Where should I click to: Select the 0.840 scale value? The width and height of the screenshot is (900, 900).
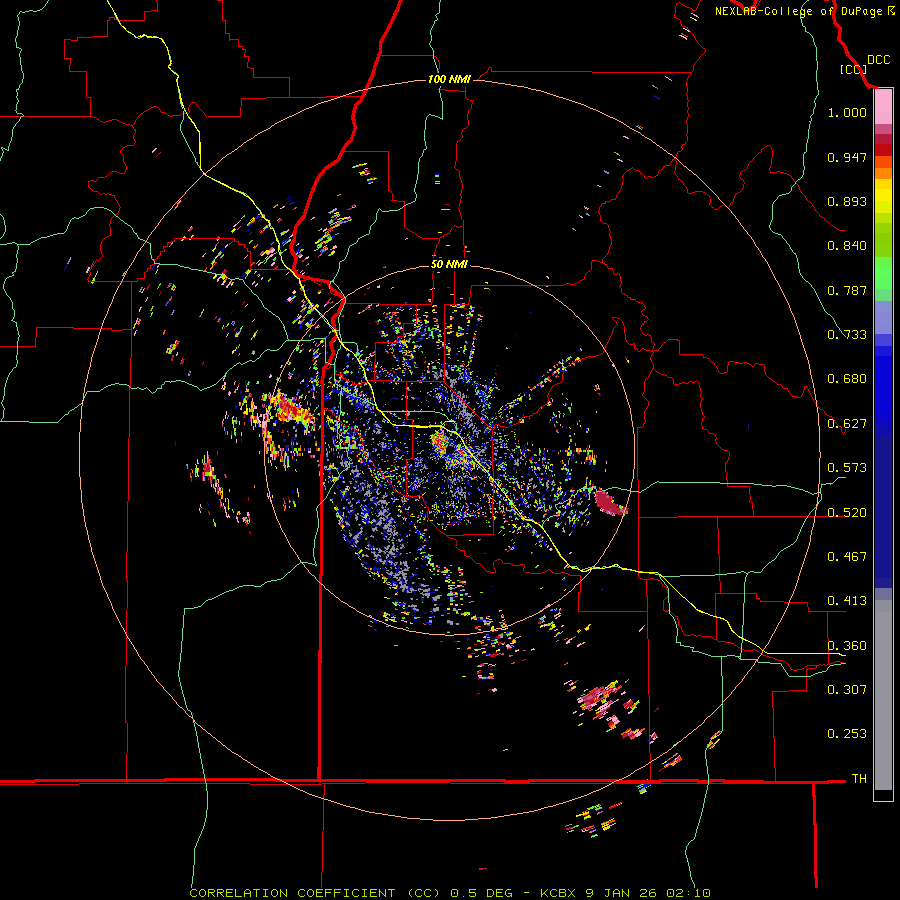click(847, 246)
